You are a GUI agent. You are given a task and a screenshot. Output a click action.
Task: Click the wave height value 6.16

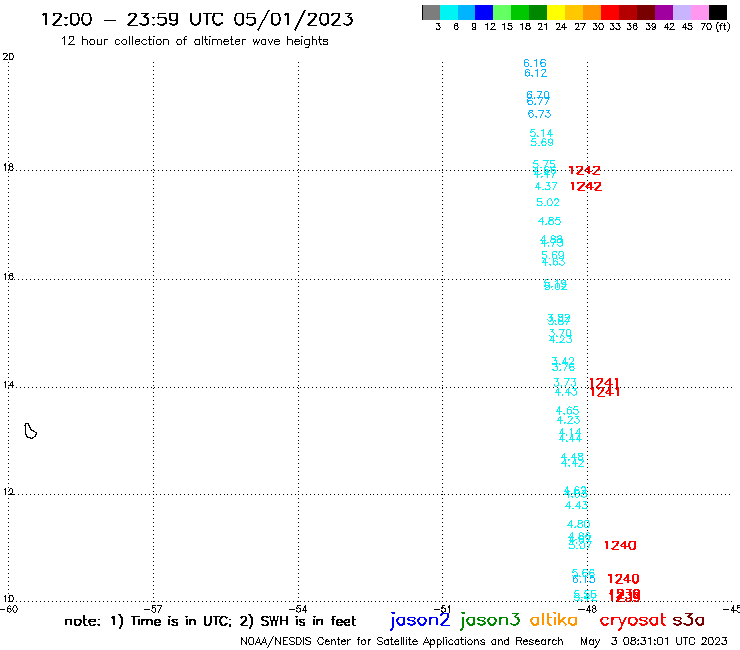coord(535,63)
